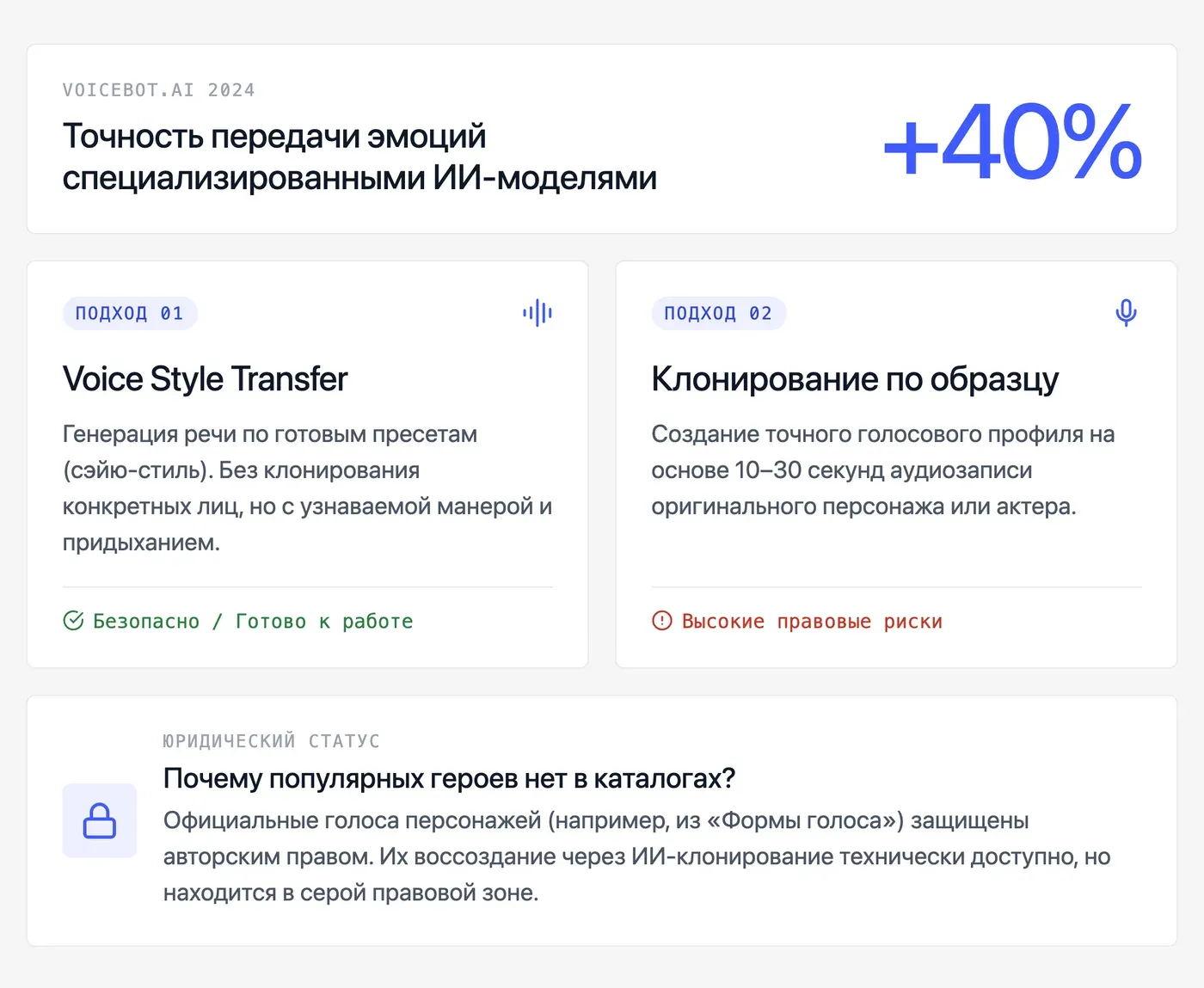The image size is (1204, 988).
Task: Click the green checkmark circle icon
Action: point(74,620)
